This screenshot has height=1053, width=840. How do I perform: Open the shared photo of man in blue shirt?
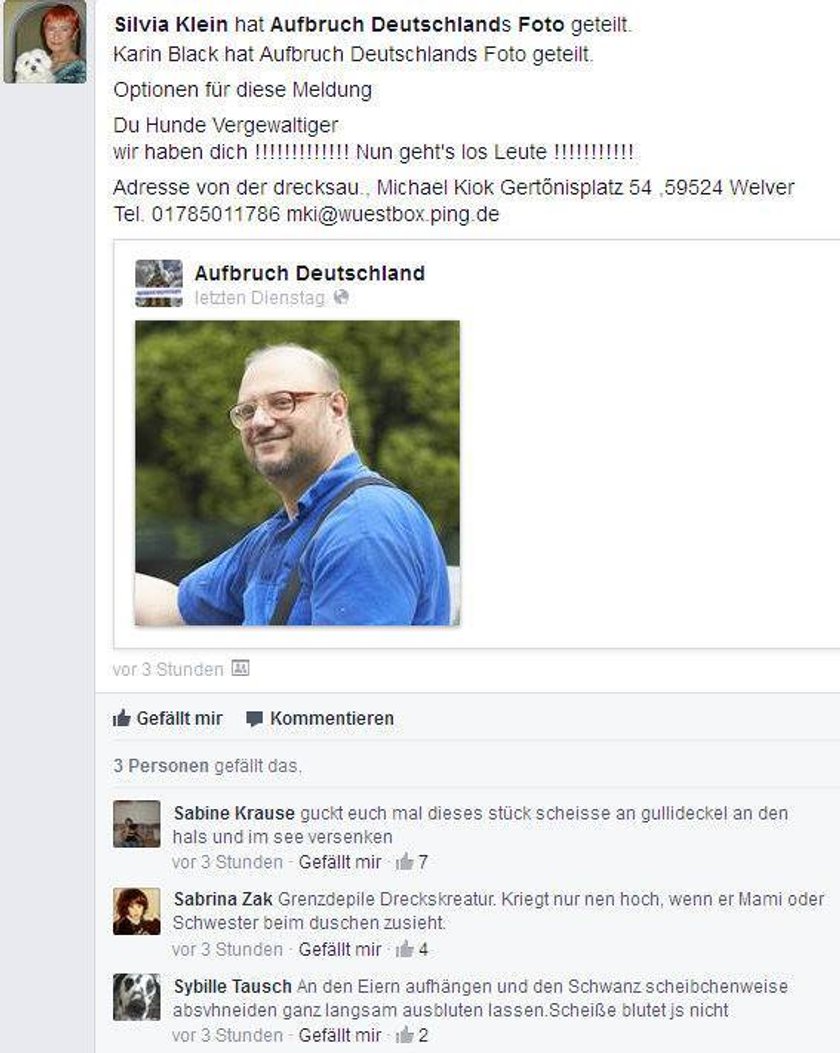pos(297,473)
